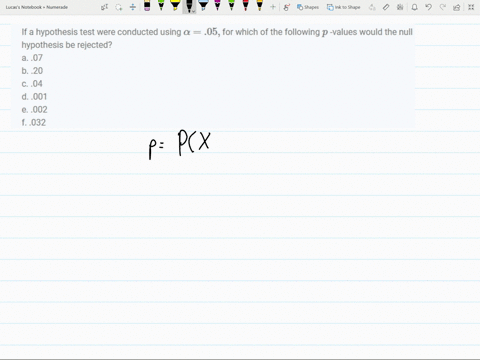
Task: Click option "d. .001" text
Action: click(34, 97)
